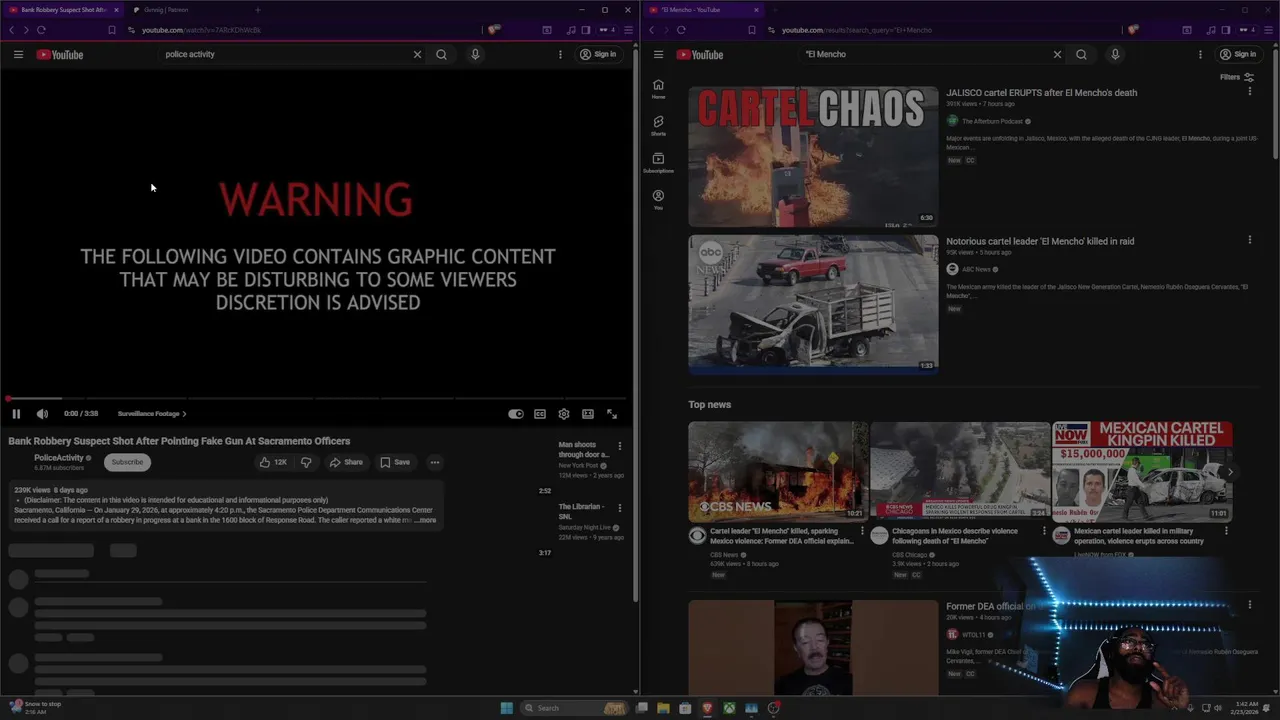Open the Windows Start button on the taskbar
Image resolution: width=1280 pixels, height=720 pixels.
[x=507, y=708]
